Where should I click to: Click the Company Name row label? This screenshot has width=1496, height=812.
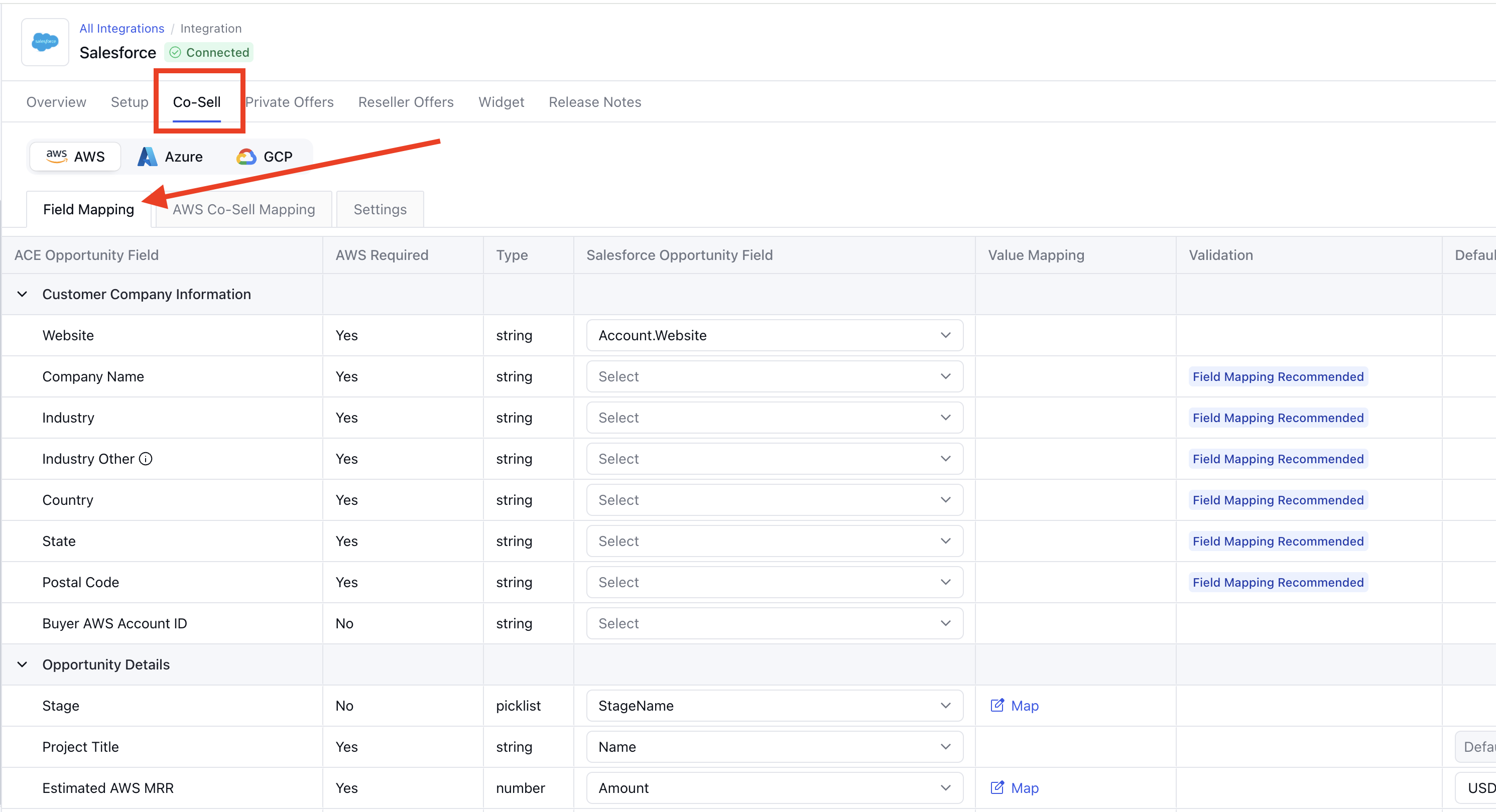[x=93, y=377]
